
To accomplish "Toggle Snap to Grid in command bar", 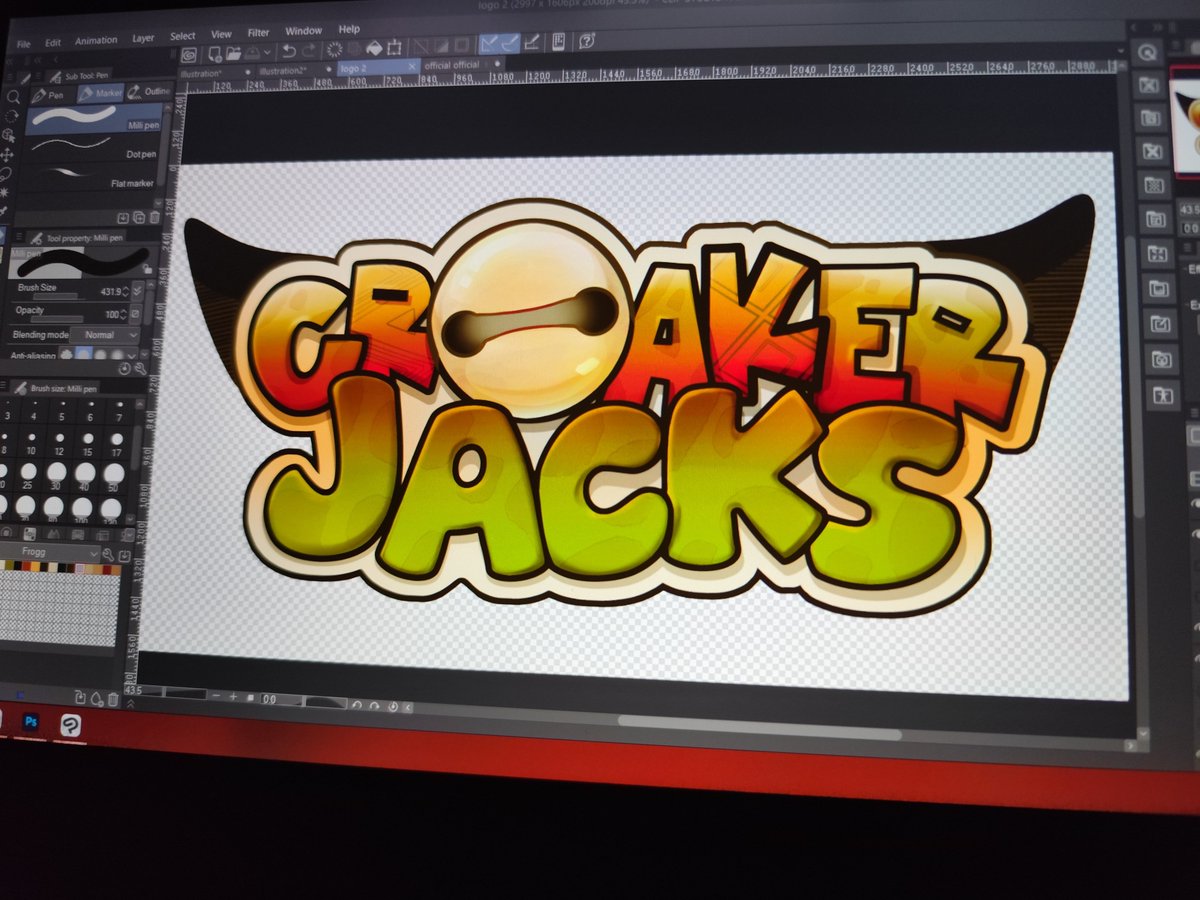I will click(532, 42).
